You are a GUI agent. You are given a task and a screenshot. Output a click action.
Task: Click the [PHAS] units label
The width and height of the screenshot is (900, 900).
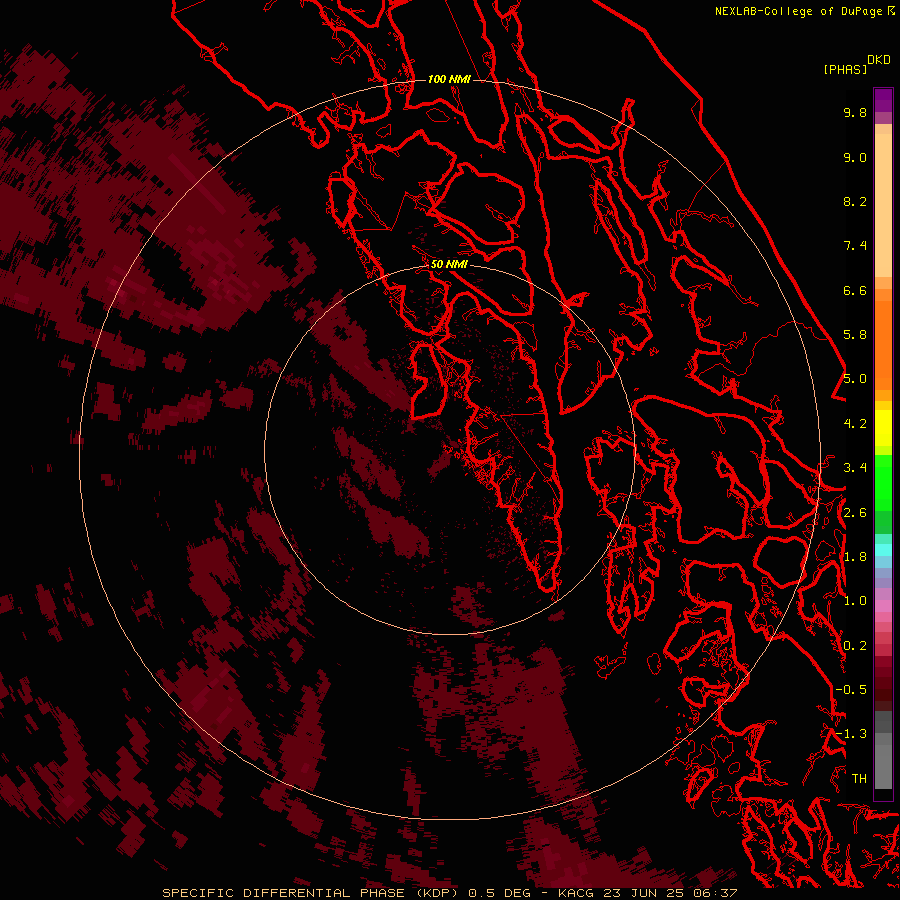pos(845,69)
